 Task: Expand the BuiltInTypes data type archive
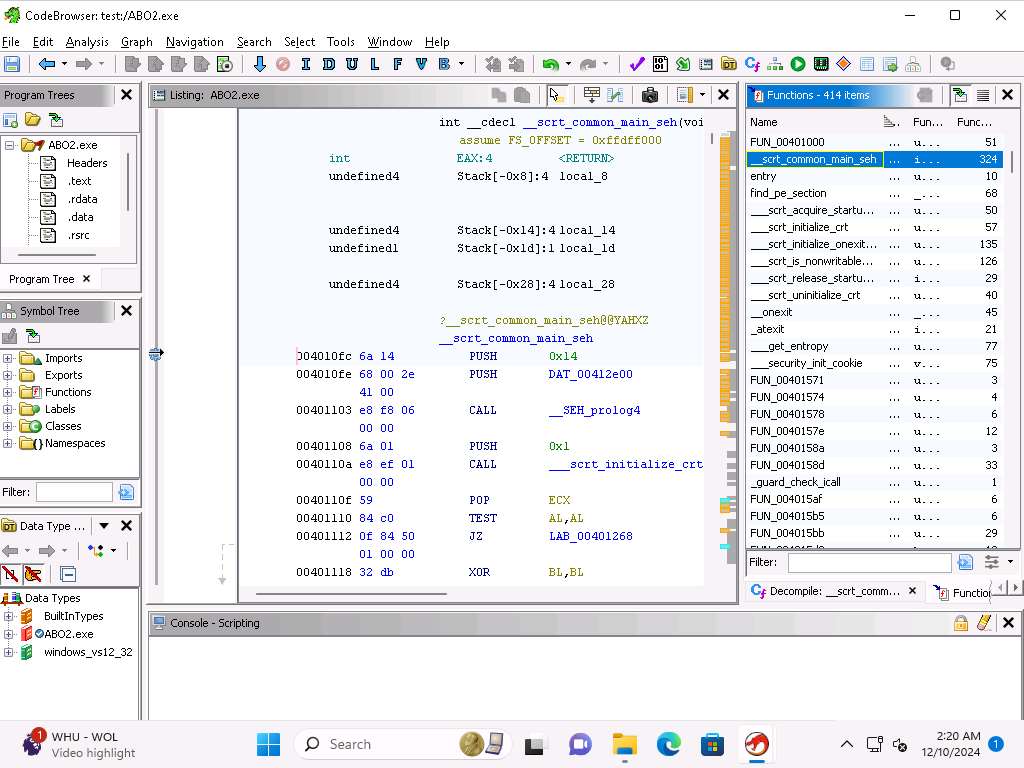(9, 616)
